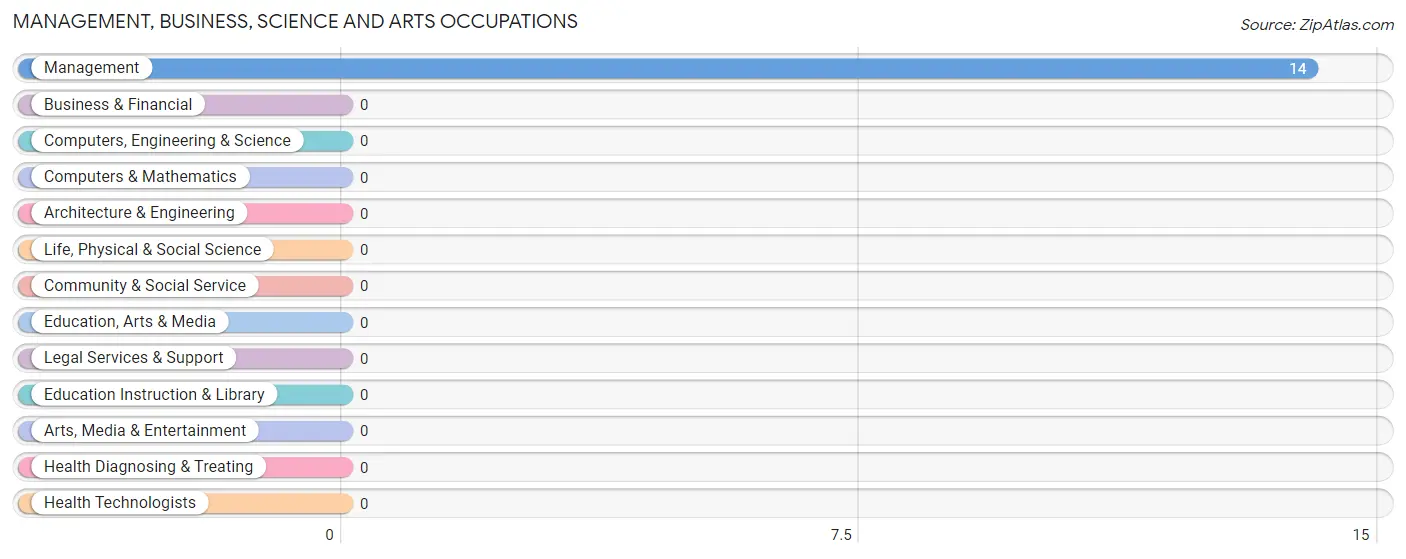Click the 0 value beside Architecture & Engineering
Screen dimensions: 1406x559
point(364,214)
